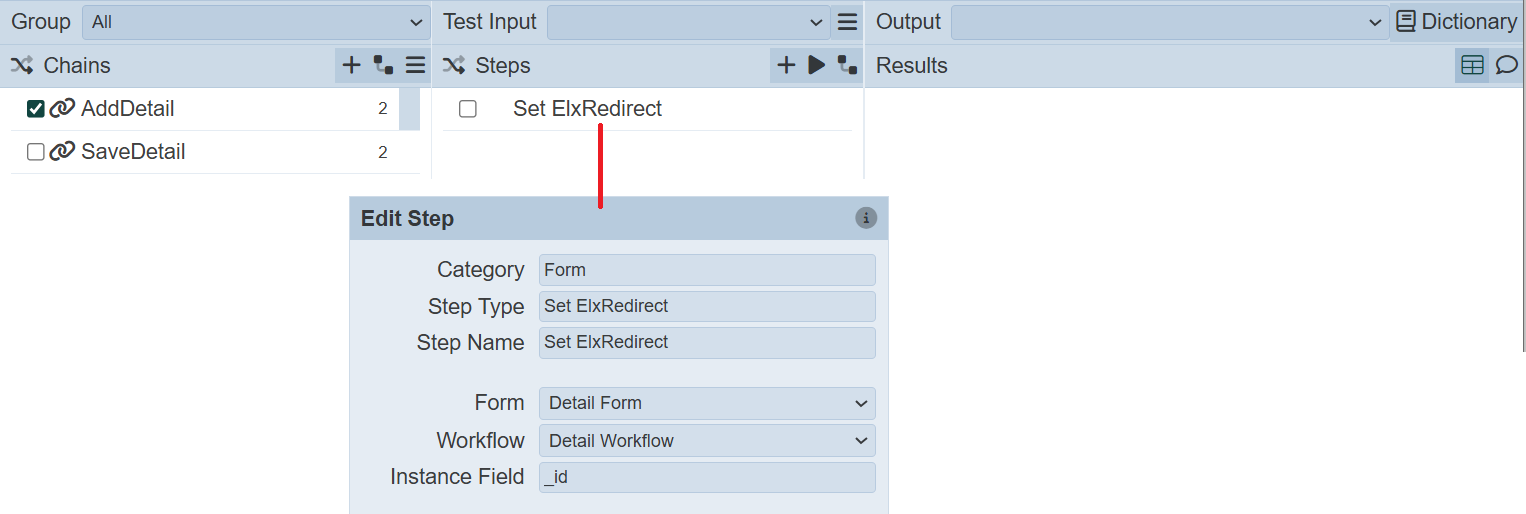
Task: Check the Set ElxRedirect step checkbox
Action: tap(468, 109)
